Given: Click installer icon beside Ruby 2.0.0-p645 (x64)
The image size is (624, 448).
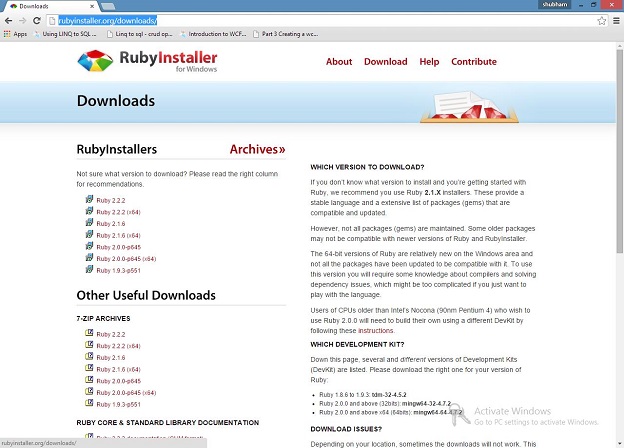Looking at the screenshot, I should click(89, 257).
